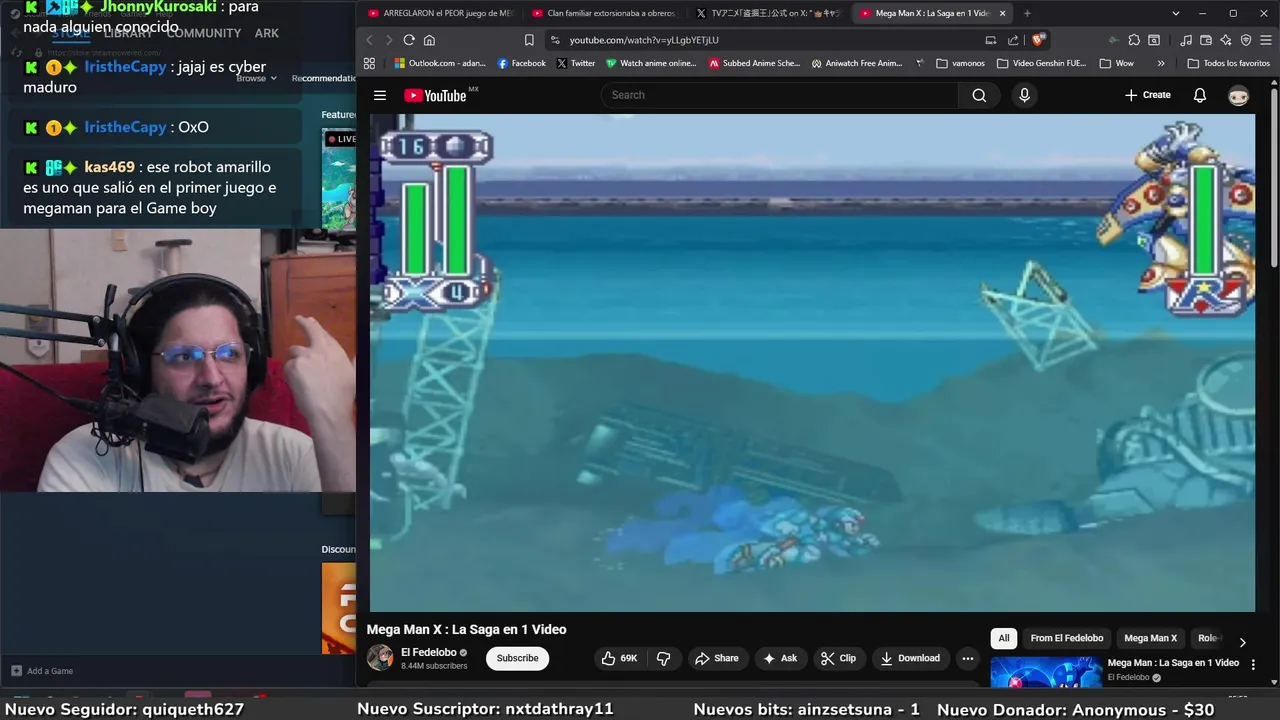The height and width of the screenshot is (720, 1280).
Task: Open the Watch anime online bookmark
Action: 651,63
